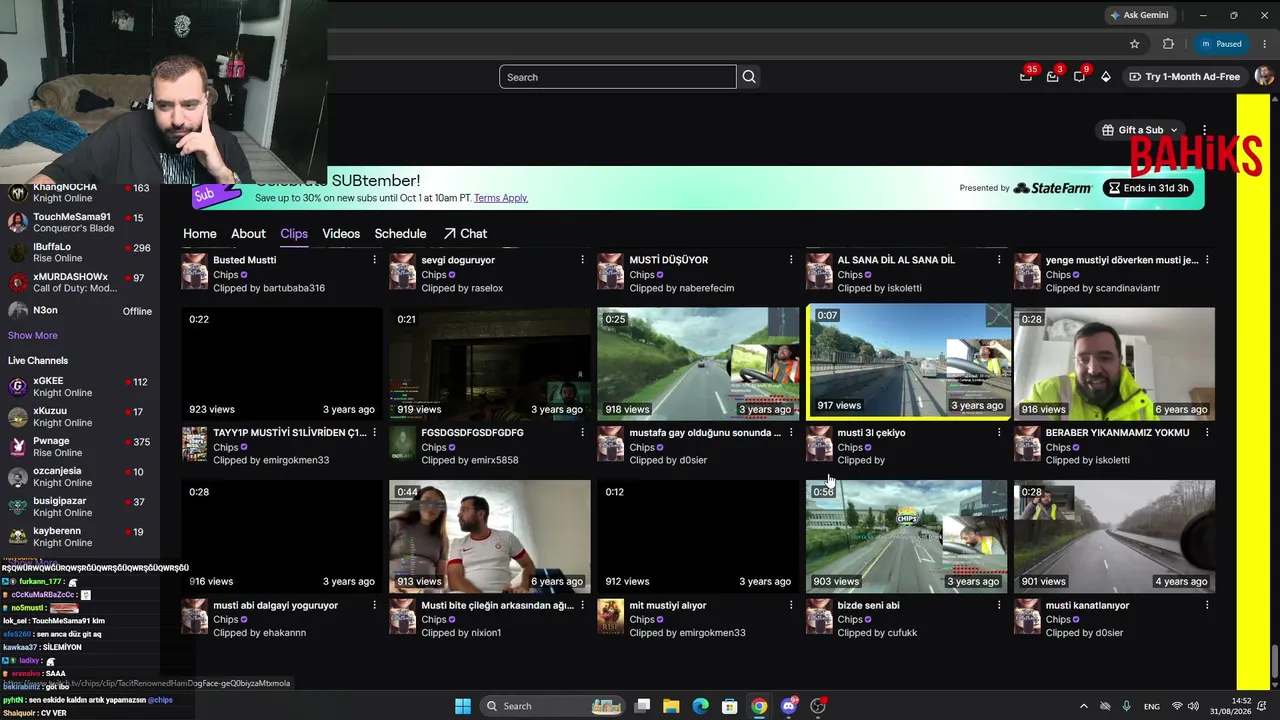Click the Paused profile chip in Chrome

pyautogui.click(x=1221, y=44)
